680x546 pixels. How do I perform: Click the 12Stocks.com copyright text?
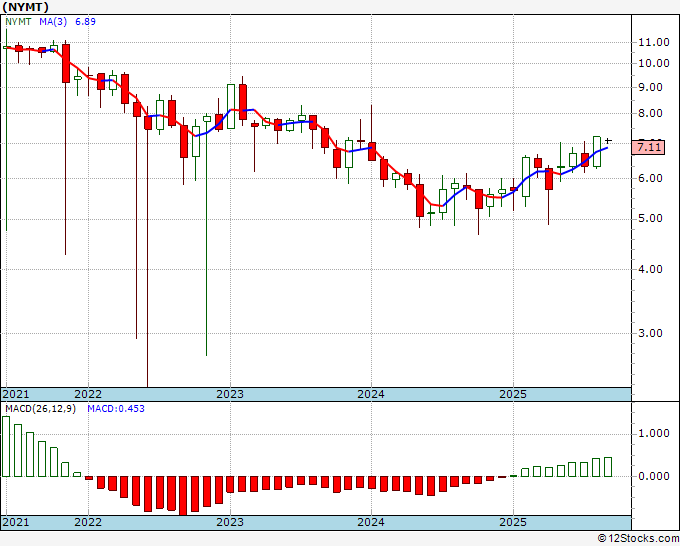(x=638, y=539)
